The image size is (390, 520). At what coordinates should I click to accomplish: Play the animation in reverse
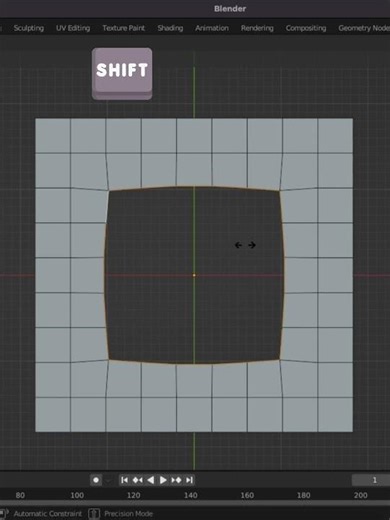[150, 480]
